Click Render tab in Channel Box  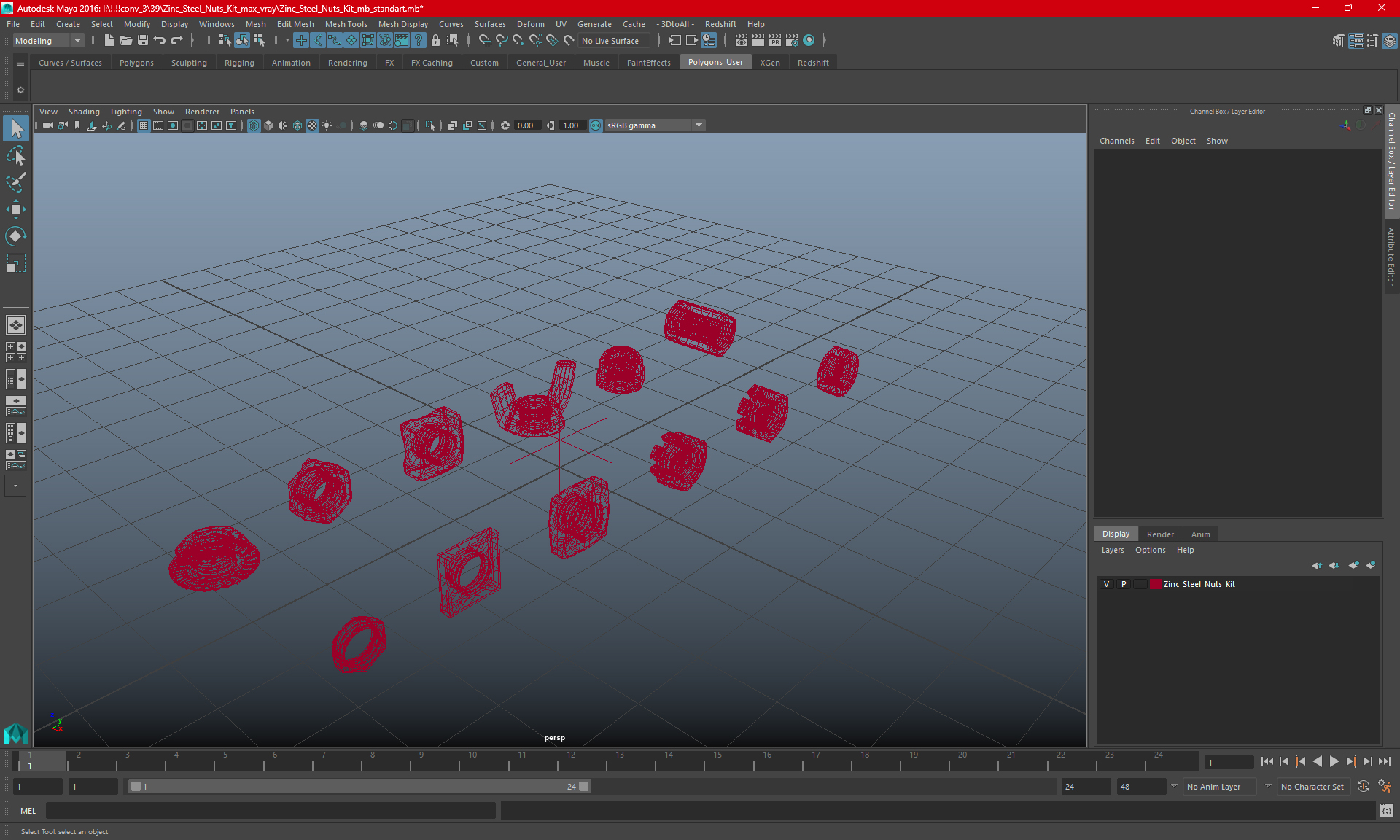[1159, 533]
